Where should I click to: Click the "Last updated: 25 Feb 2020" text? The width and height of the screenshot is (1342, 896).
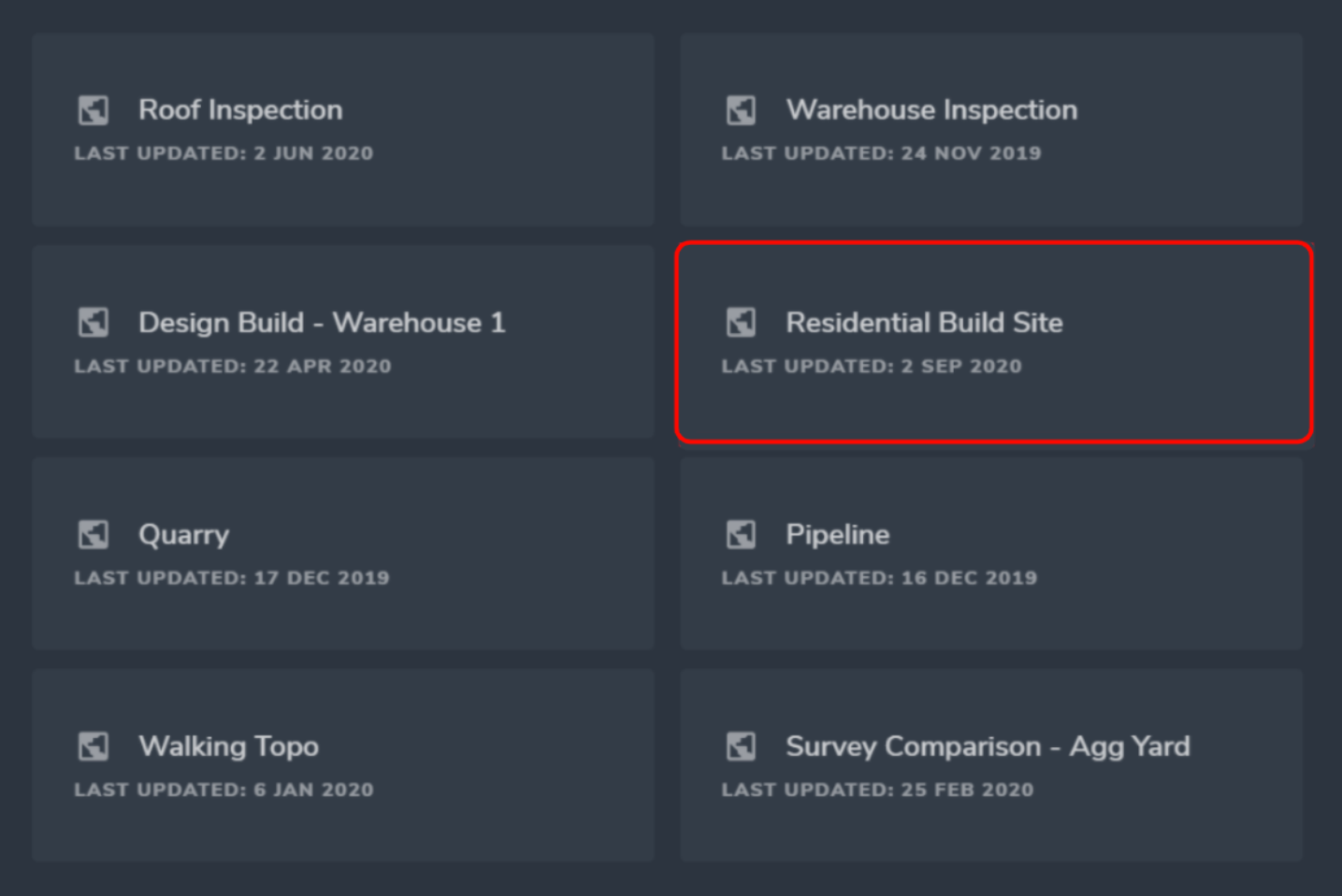[x=877, y=790]
